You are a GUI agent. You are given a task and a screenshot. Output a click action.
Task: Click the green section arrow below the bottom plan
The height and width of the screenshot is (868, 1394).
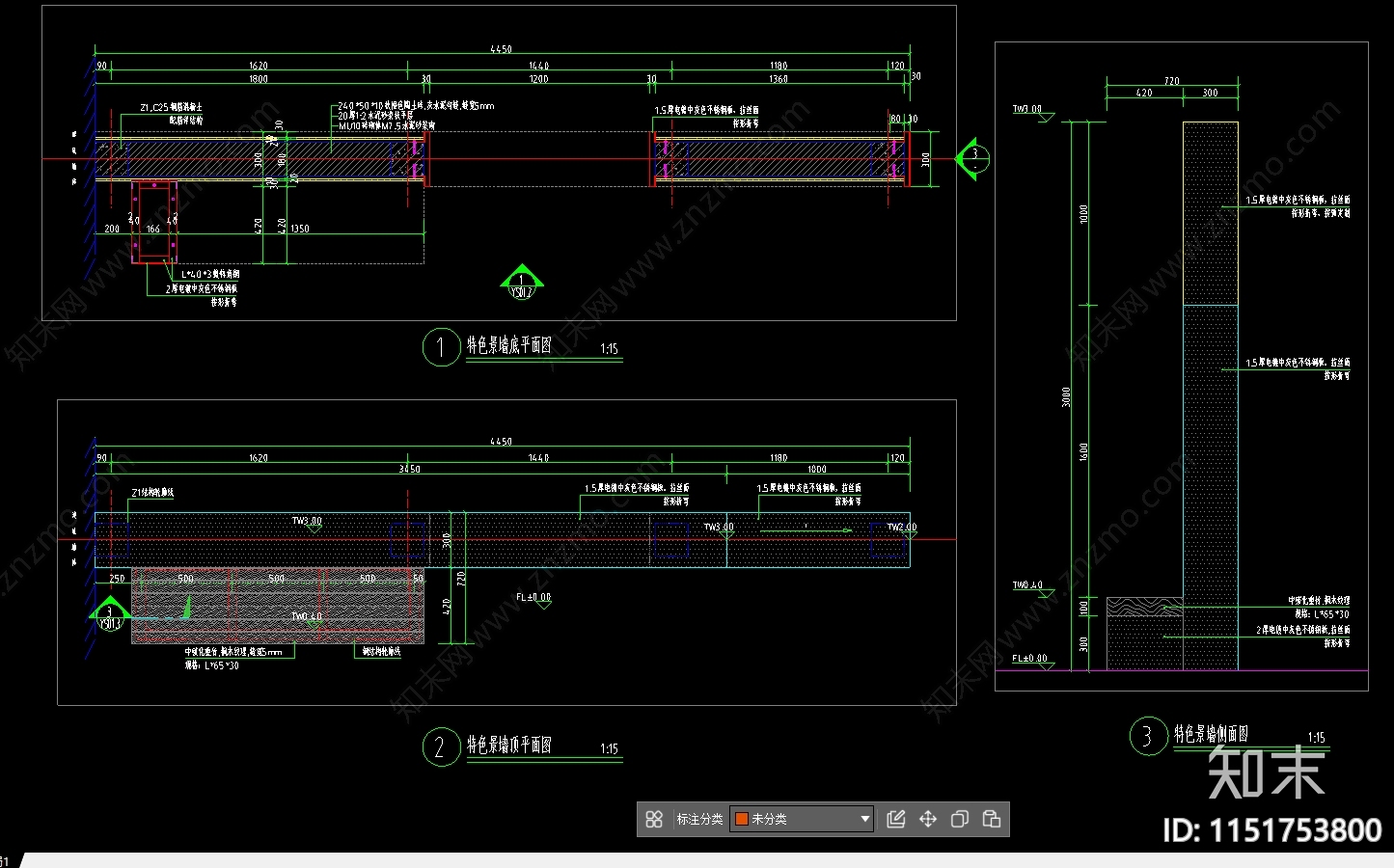pyautogui.click(x=521, y=282)
